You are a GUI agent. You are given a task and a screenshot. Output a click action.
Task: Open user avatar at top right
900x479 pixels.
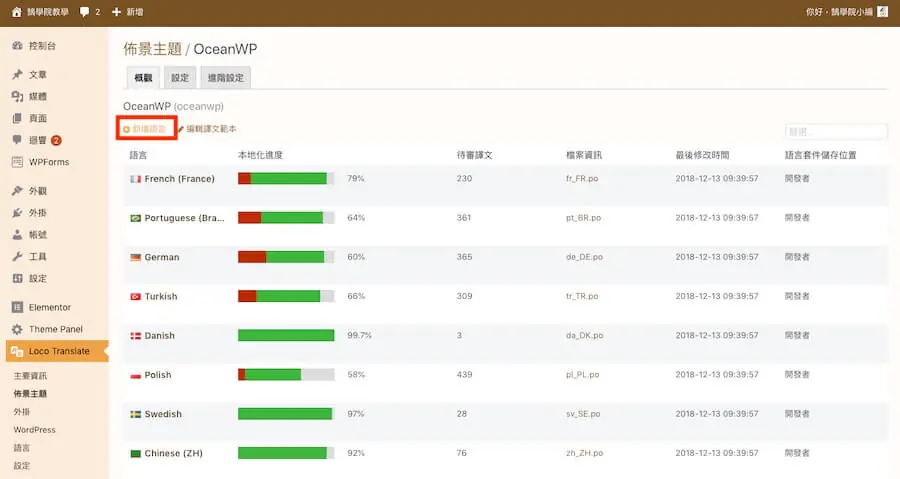(883, 12)
